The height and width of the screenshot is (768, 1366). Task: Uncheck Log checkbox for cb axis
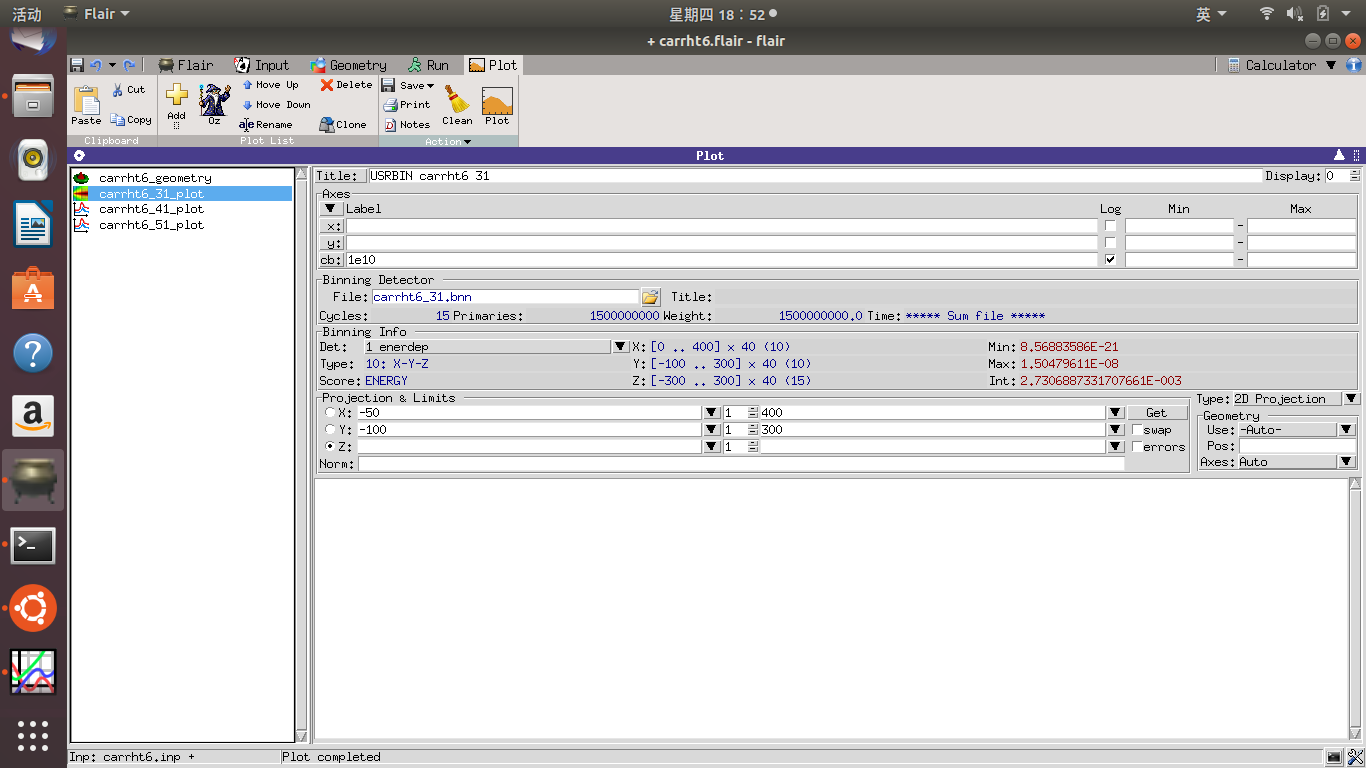(1110, 260)
